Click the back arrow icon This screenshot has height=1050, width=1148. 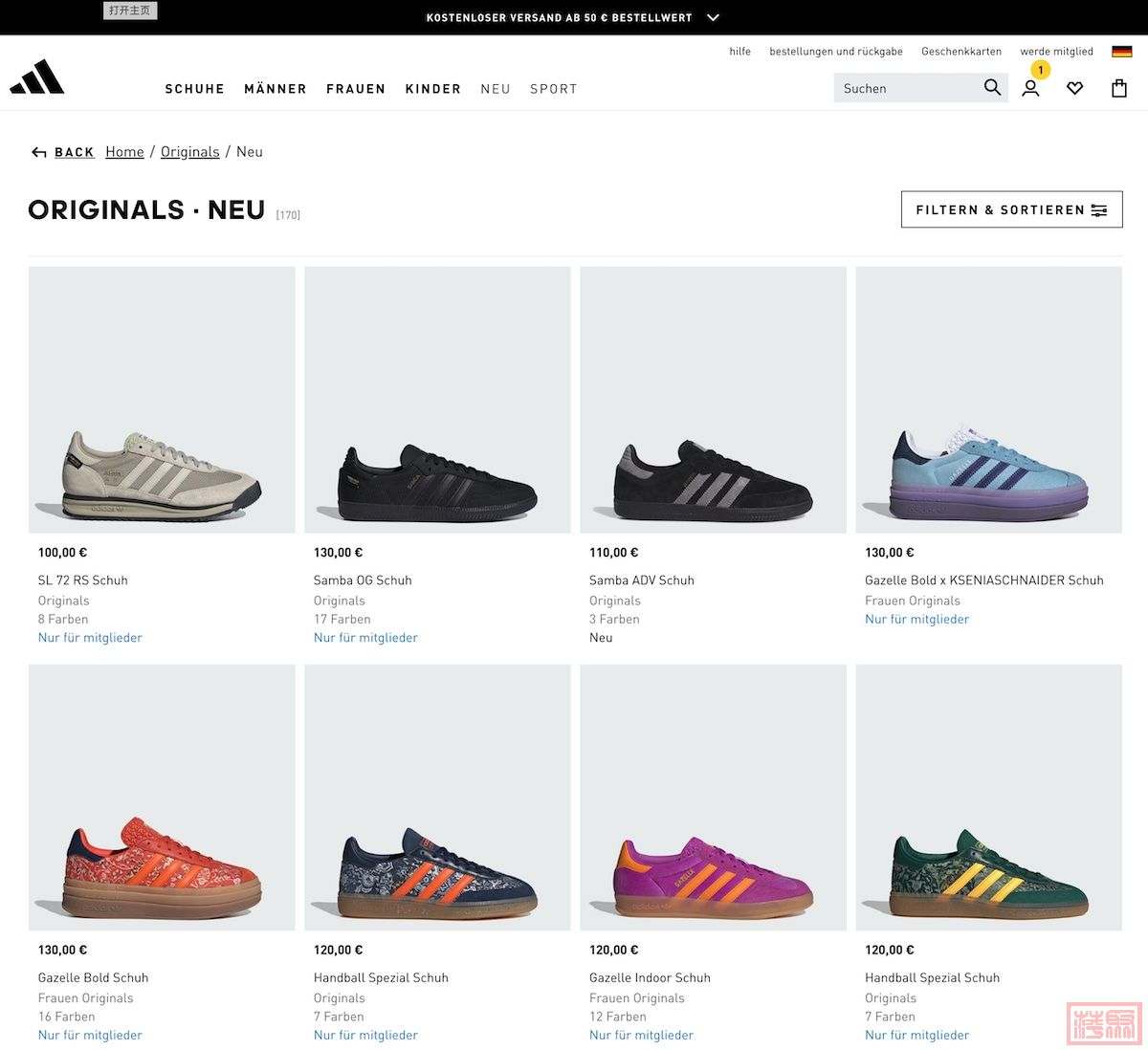[x=39, y=152]
